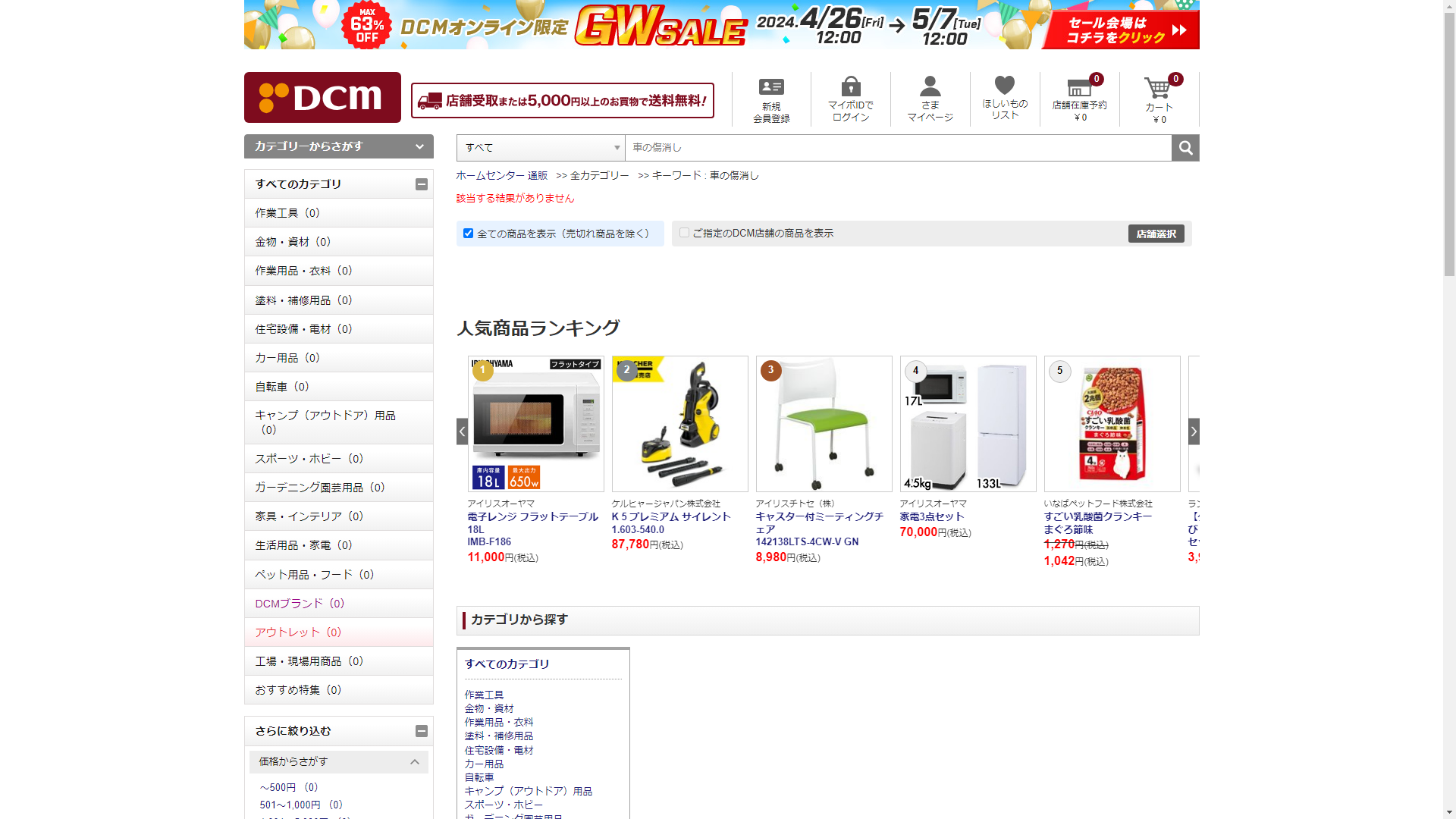1456x819 pixels.
Task: Select 塗料・補修用品 category in sidebar
Action: (303, 300)
